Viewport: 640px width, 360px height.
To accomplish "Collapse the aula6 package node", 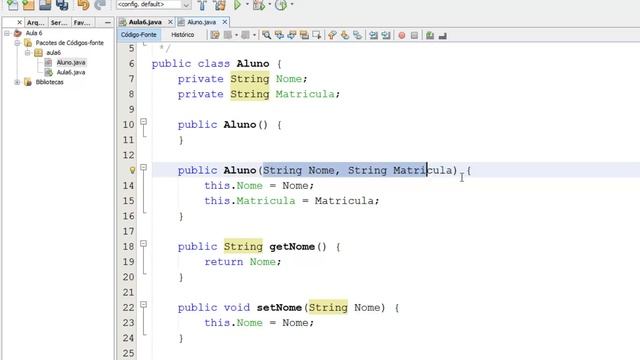I will pos(27,53).
